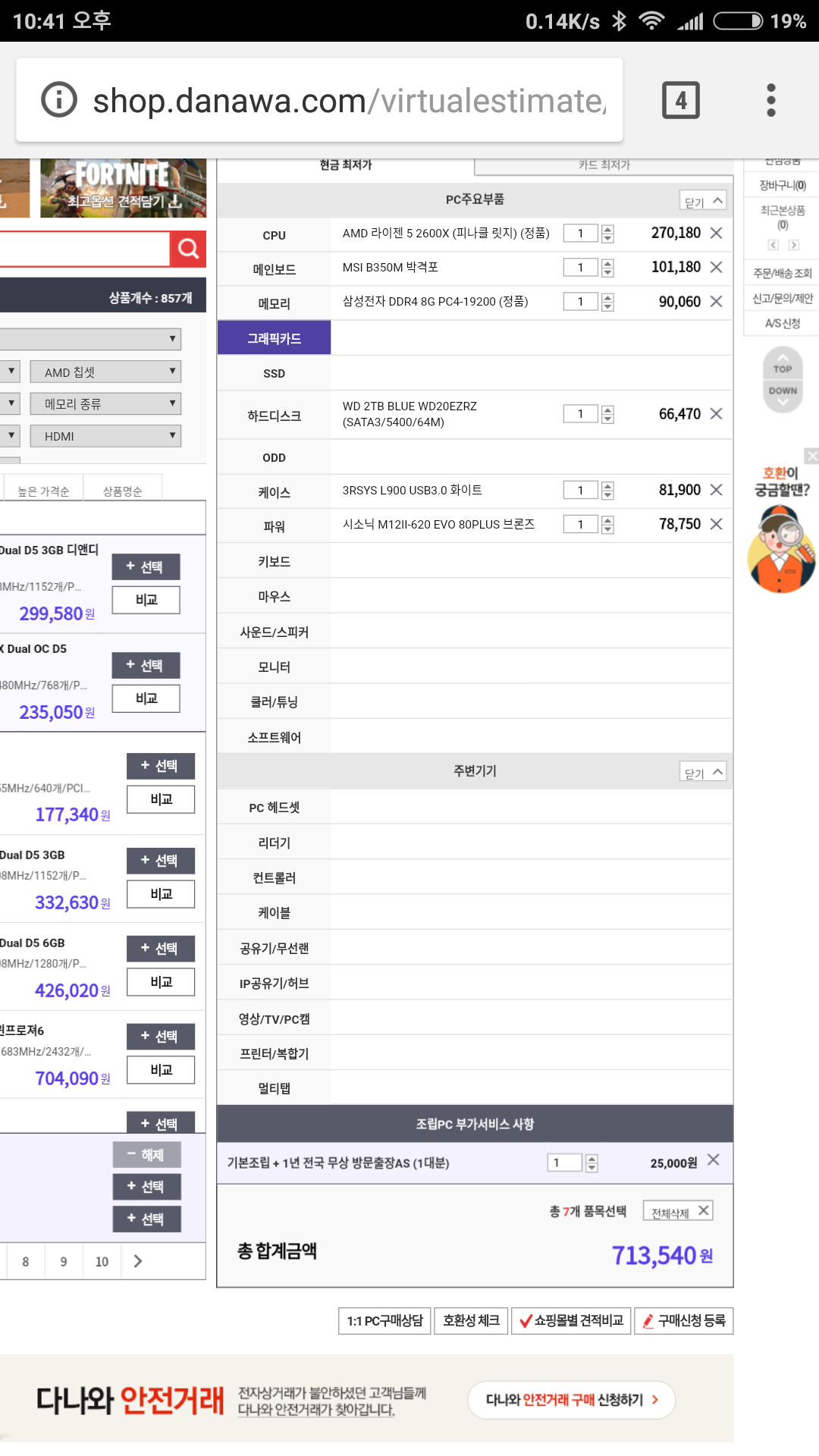Viewport: 819px width, 1456px height.
Task: Select the 그래픽카드 category row
Action: 274,338
